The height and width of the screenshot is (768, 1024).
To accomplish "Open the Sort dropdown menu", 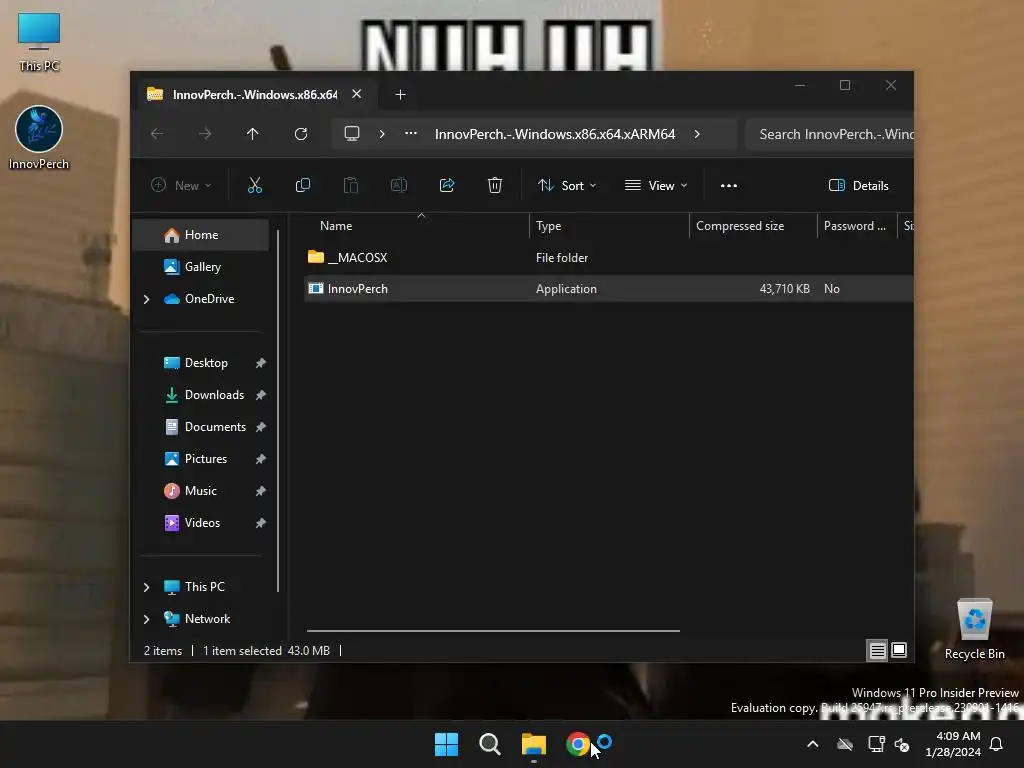I will click(567, 185).
